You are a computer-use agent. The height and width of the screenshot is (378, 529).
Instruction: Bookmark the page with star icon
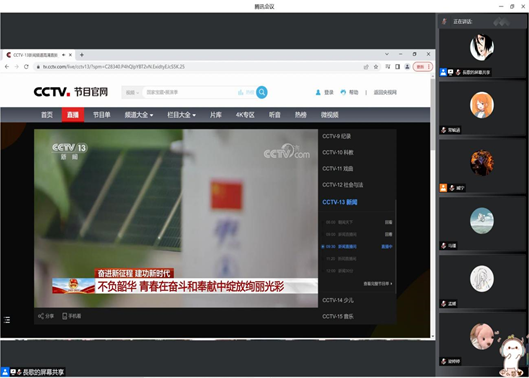(x=376, y=67)
